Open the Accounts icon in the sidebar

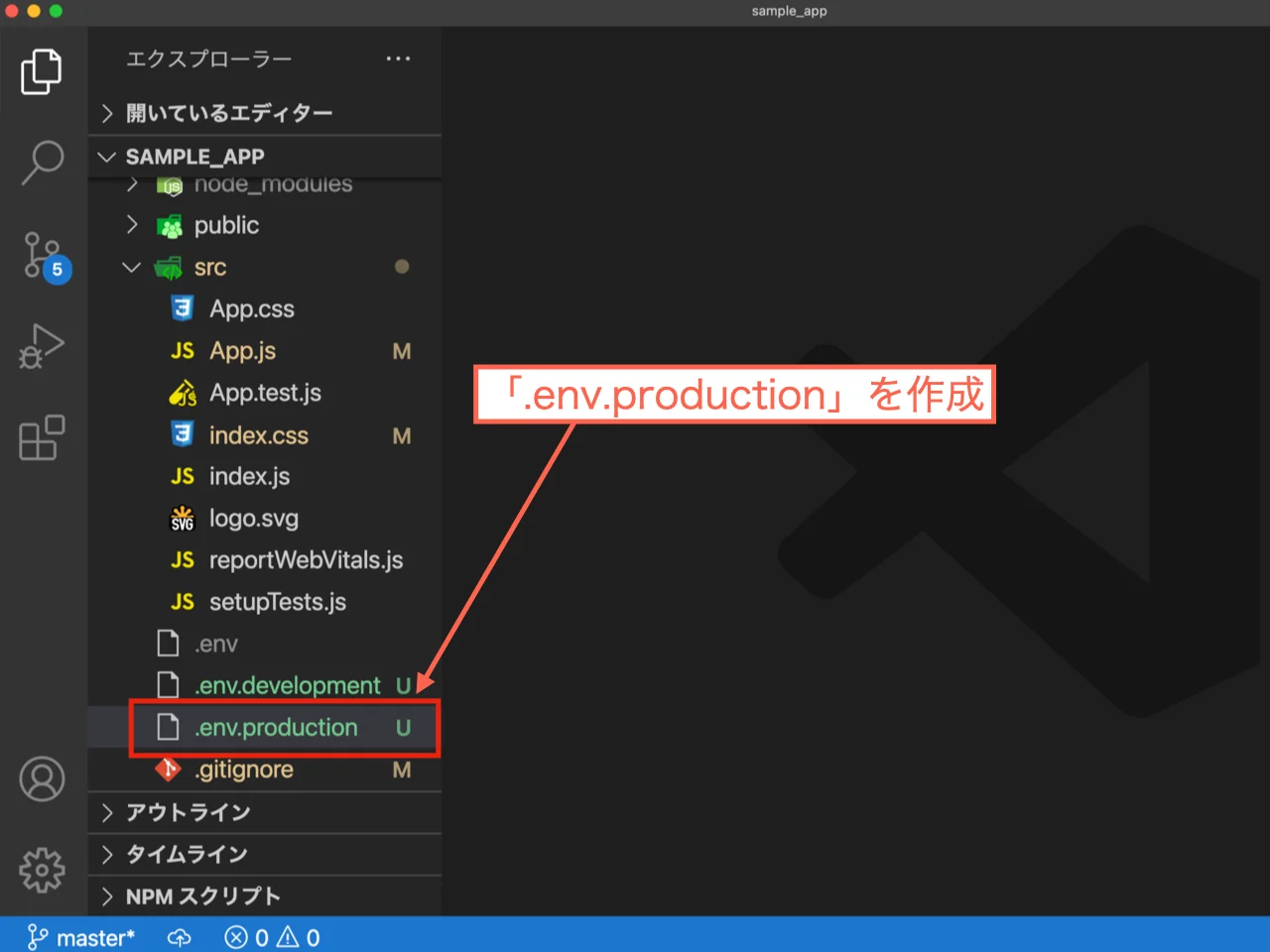pos(41,778)
